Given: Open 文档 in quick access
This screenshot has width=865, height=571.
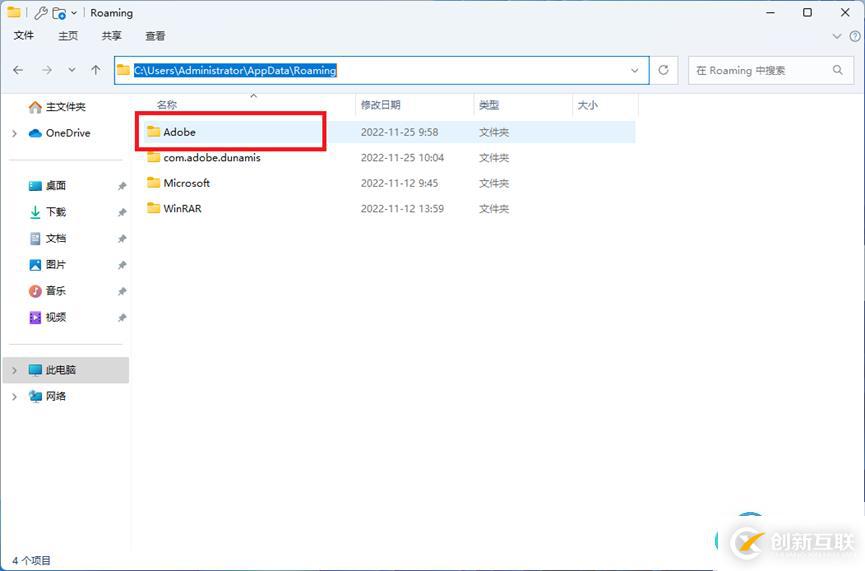Looking at the screenshot, I should click(55, 238).
